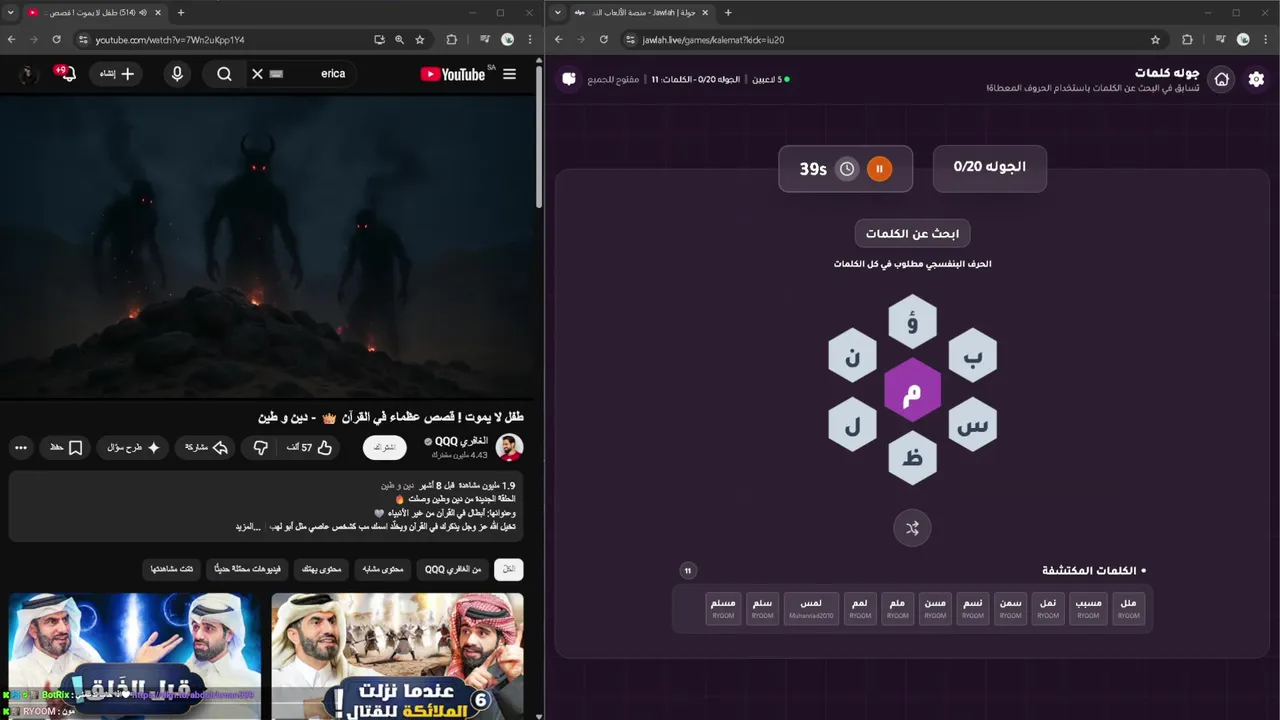Share the video via مشاركة button
This screenshot has width=1280, height=720.
207,448
